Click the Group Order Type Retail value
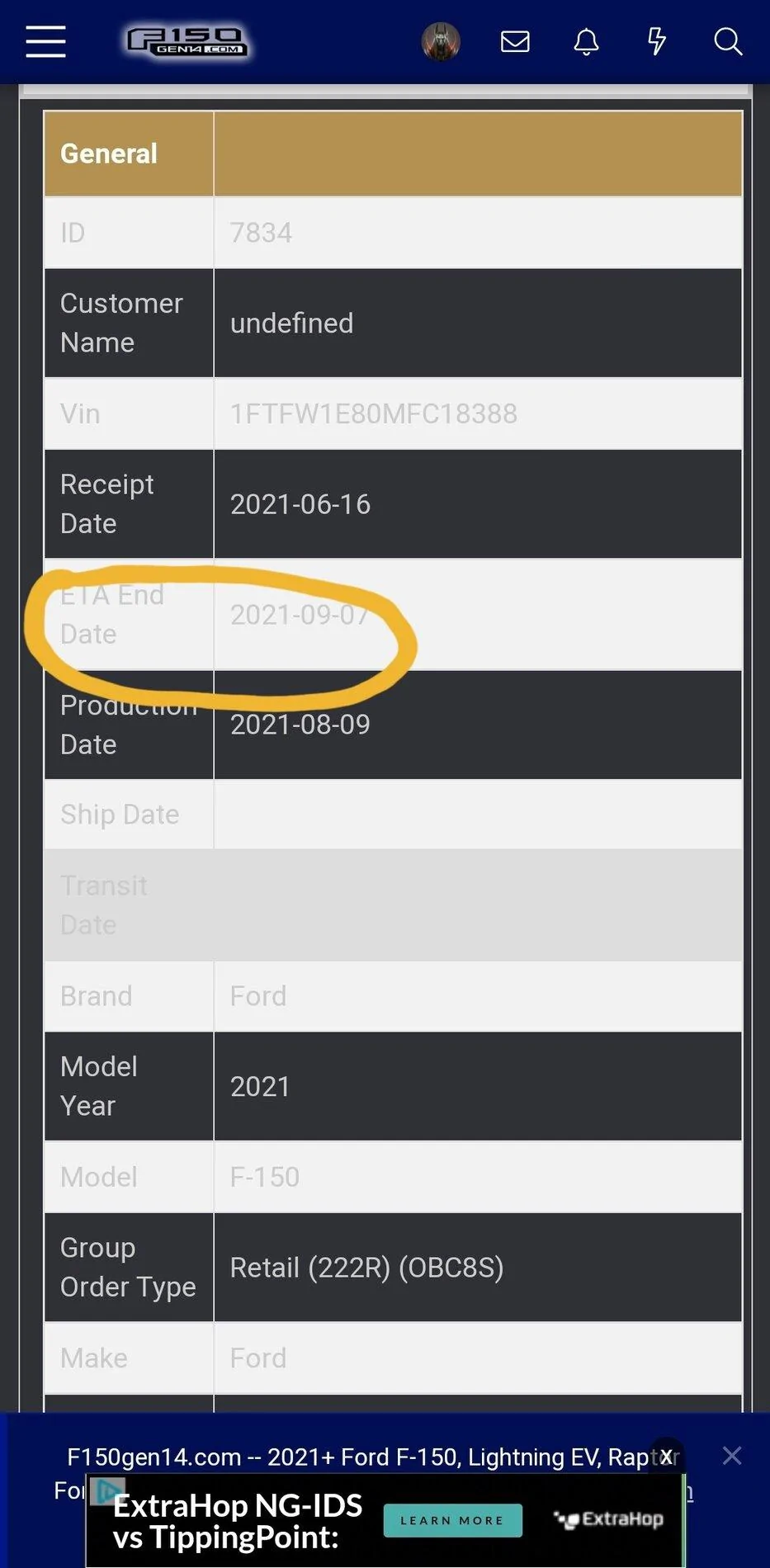770x1568 pixels. [x=366, y=1268]
